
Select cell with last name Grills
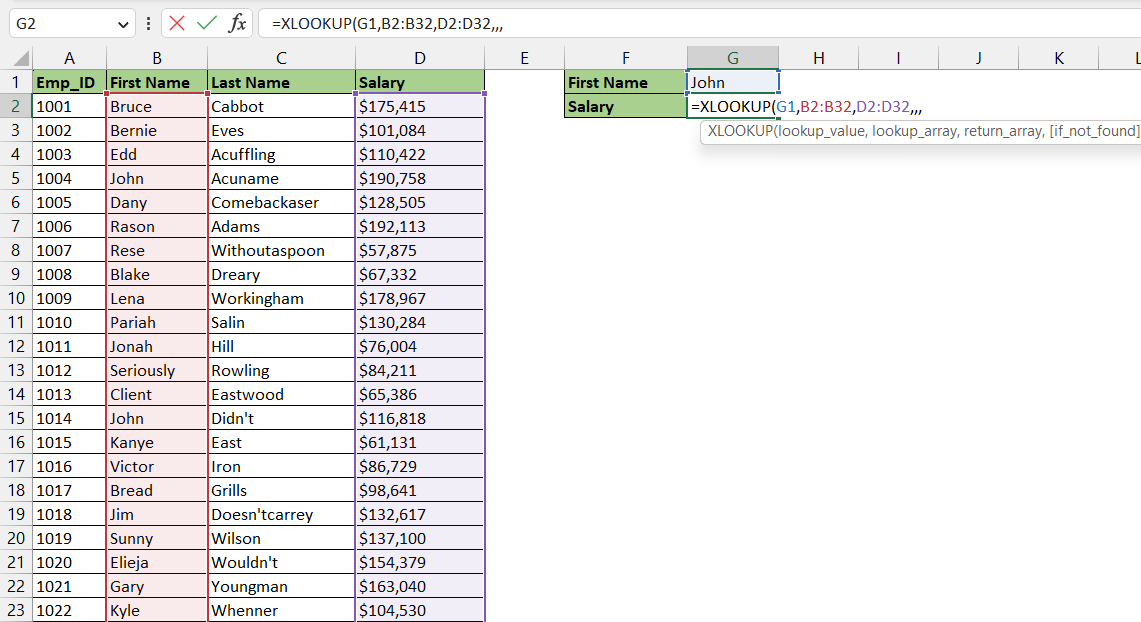point(281,490)
